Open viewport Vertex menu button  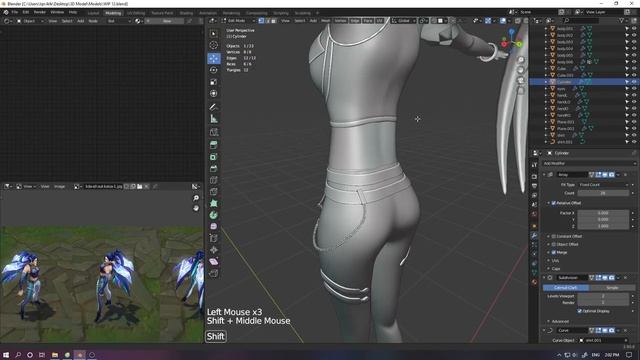(340, 20)
